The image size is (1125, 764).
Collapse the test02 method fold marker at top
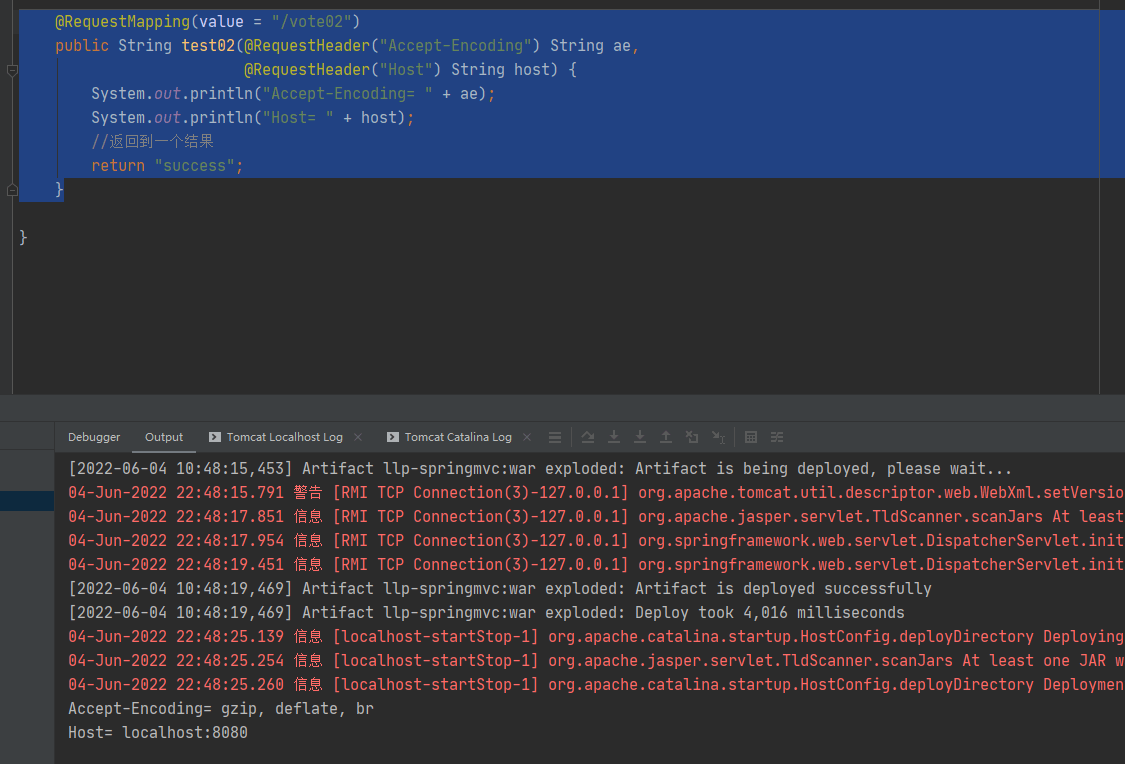pyautogui.click(x=12, y=70)
